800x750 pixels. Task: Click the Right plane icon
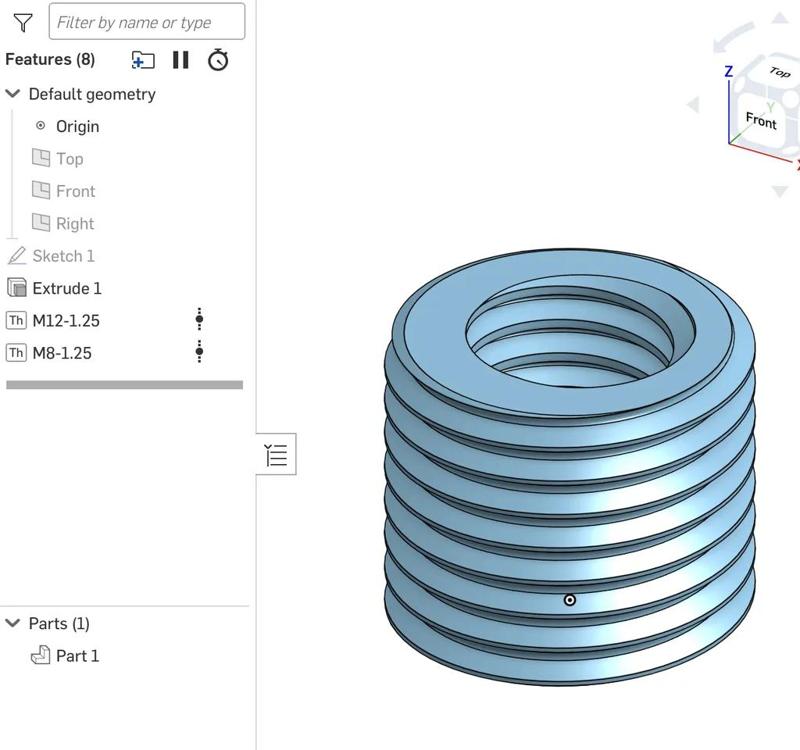pyautogui.click(x=41, y=222)
